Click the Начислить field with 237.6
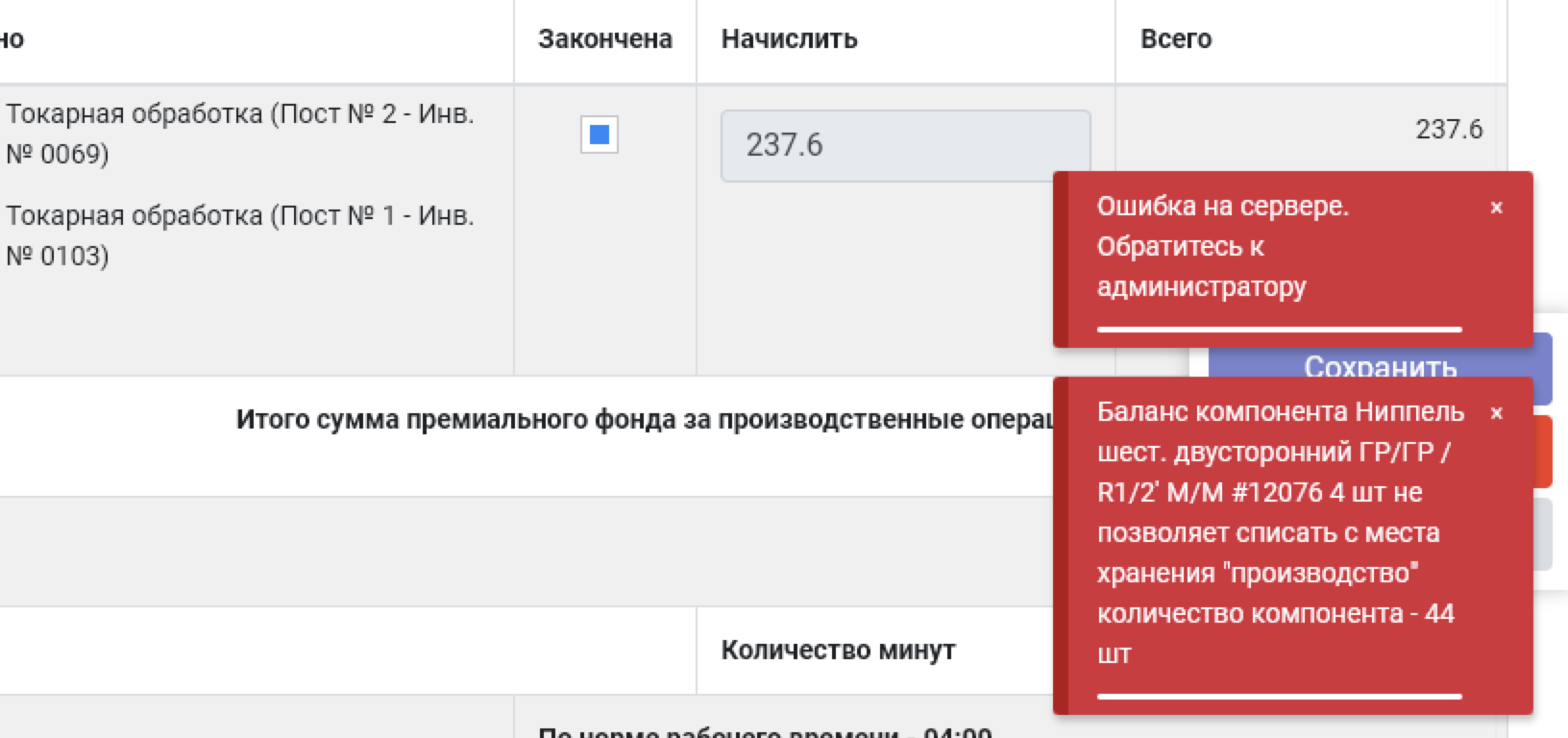Image resolution: width=1568 pixels, height=738 pixels. click(905, 145)
